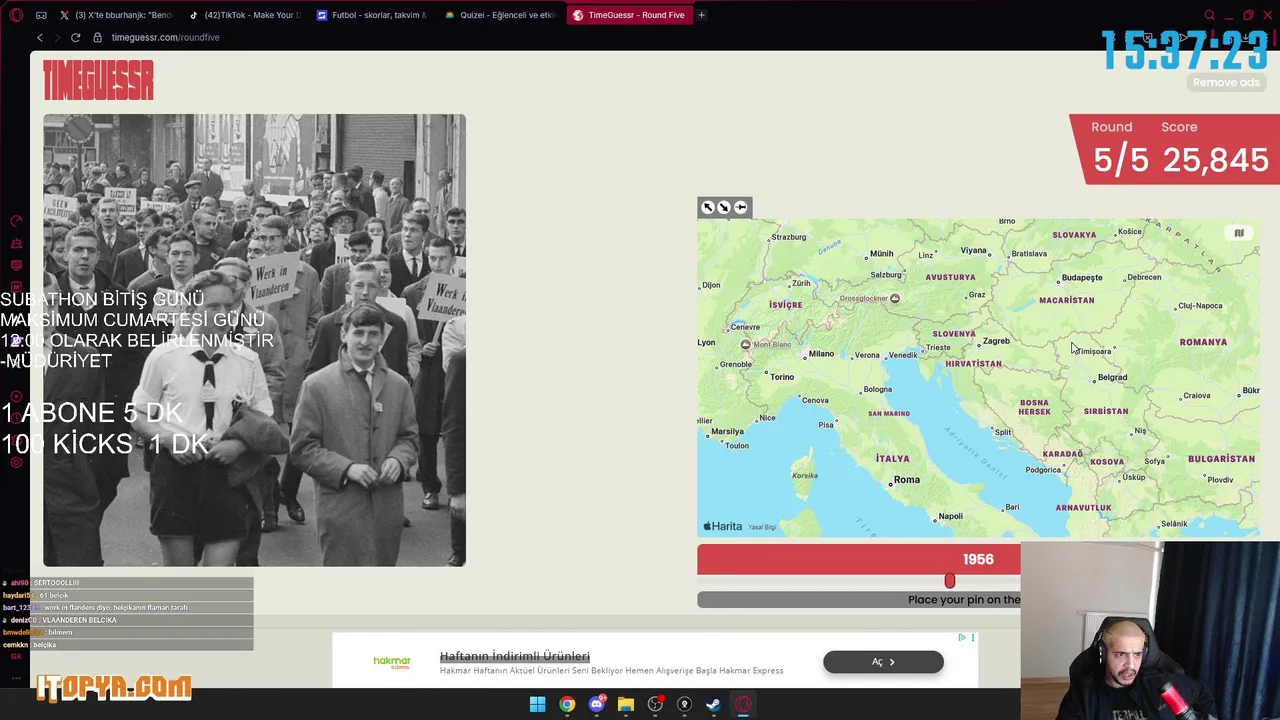Open a new browser tab
Screen dimensions: 1280x720
(x=701, y=15)
